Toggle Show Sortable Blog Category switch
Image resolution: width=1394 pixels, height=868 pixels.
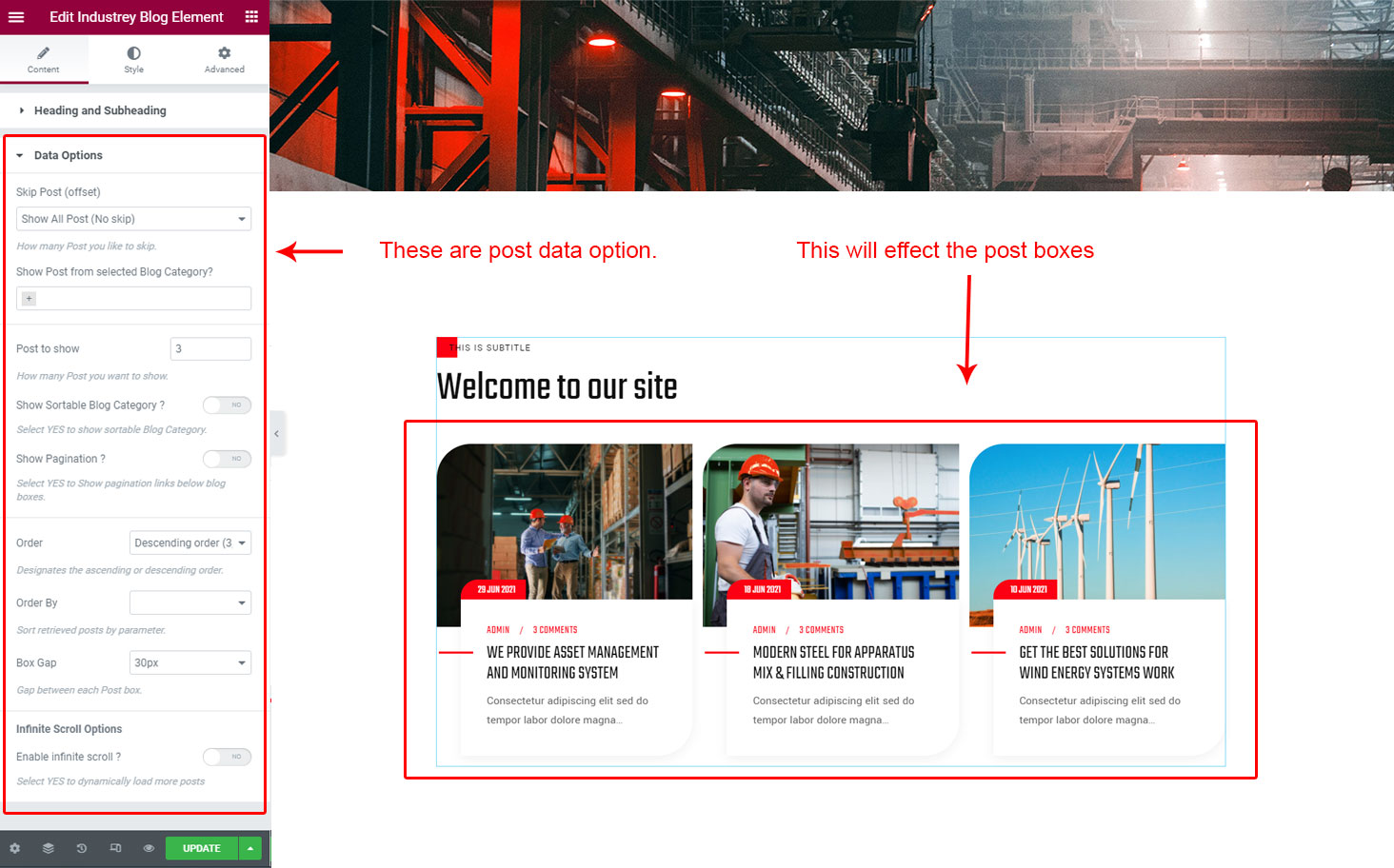tap(227, 405)
